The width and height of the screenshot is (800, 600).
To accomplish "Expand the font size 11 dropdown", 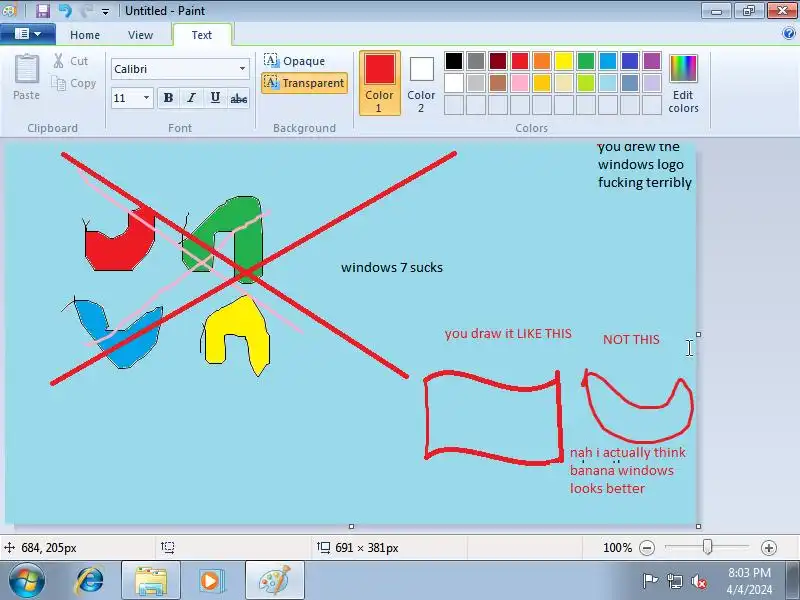I will coord(146,97).
